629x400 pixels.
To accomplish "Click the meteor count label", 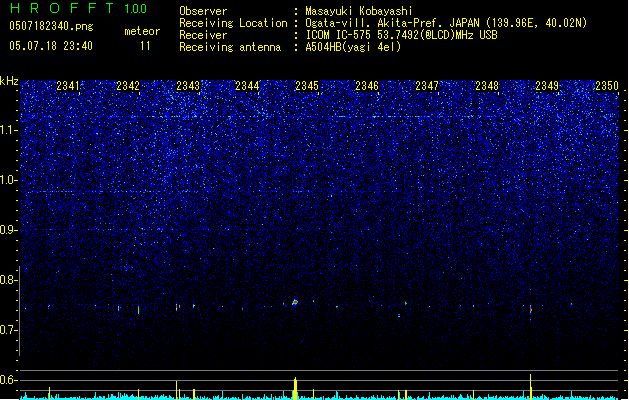I will point(142,31).
